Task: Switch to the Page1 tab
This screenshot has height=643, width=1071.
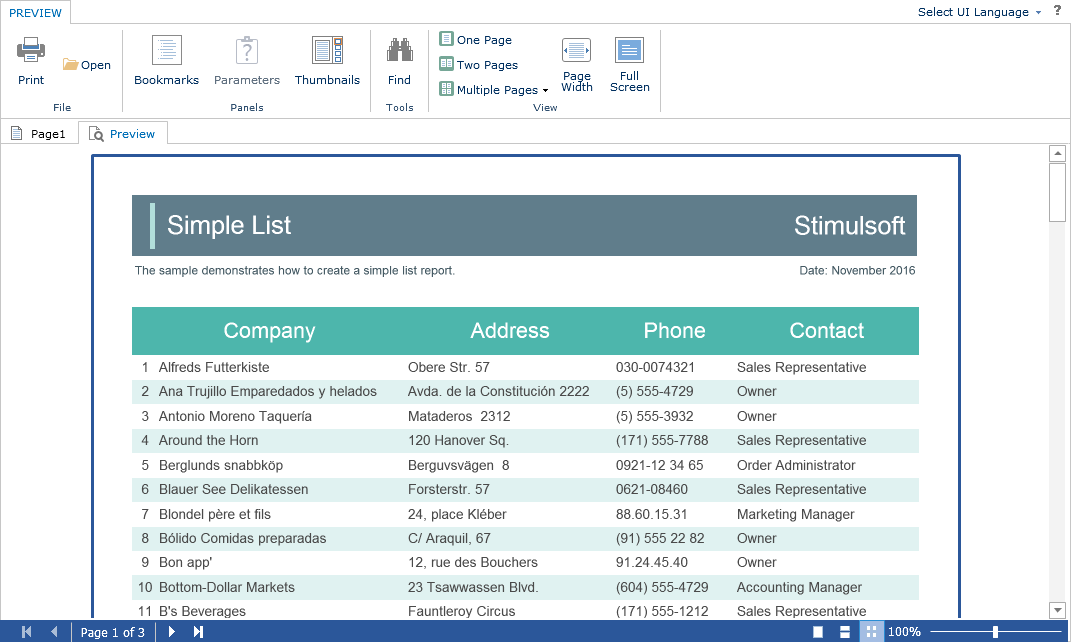Action: click(39, 134)
